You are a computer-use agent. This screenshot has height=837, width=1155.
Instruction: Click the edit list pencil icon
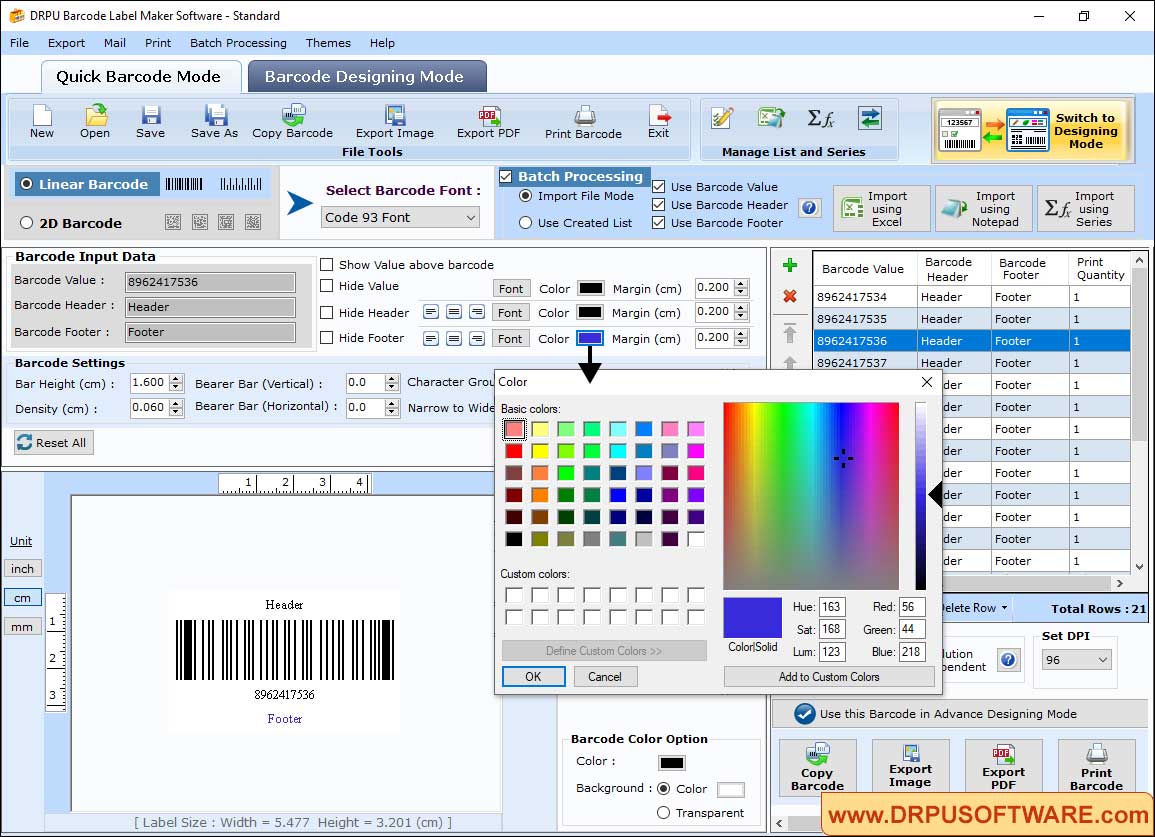[x=722, y=118]
